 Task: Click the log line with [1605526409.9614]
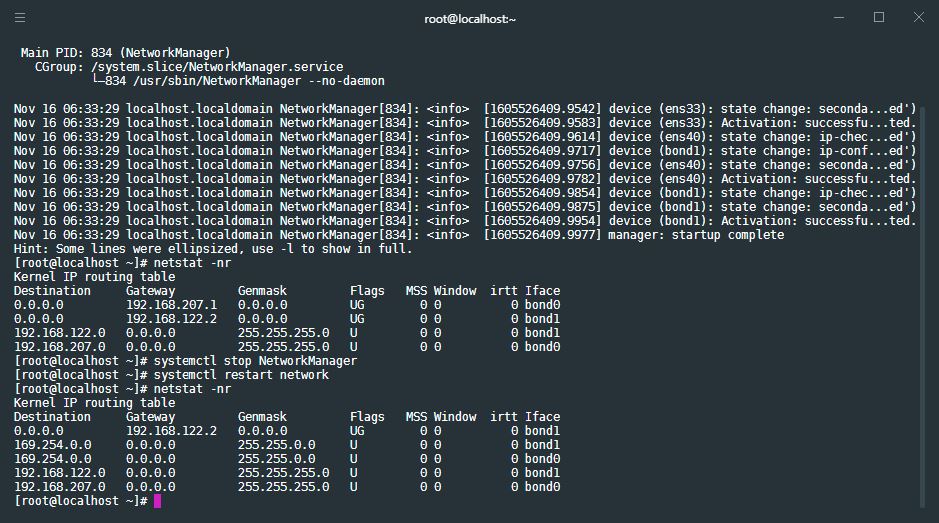[x=465, y=137]
